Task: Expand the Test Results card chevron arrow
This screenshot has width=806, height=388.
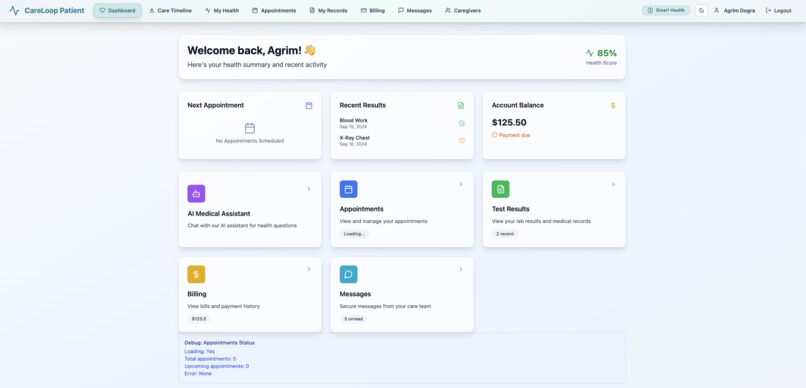Action: click(x=613, y=184)
